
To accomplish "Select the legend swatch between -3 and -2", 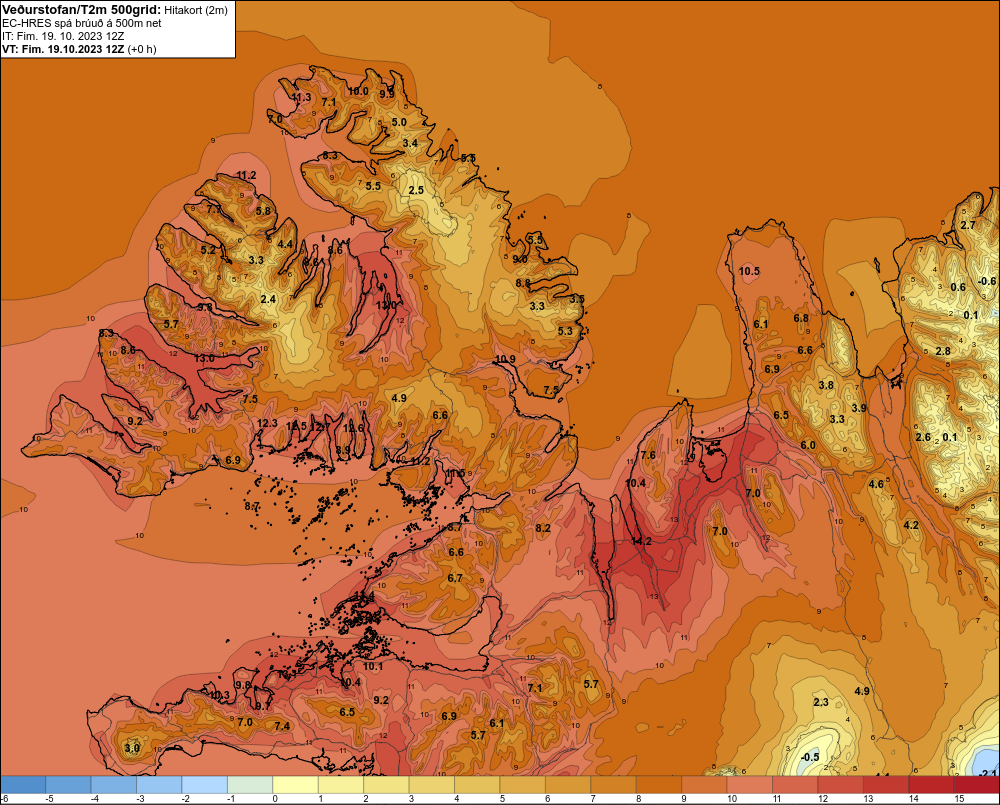I will (x=159, y=785).
